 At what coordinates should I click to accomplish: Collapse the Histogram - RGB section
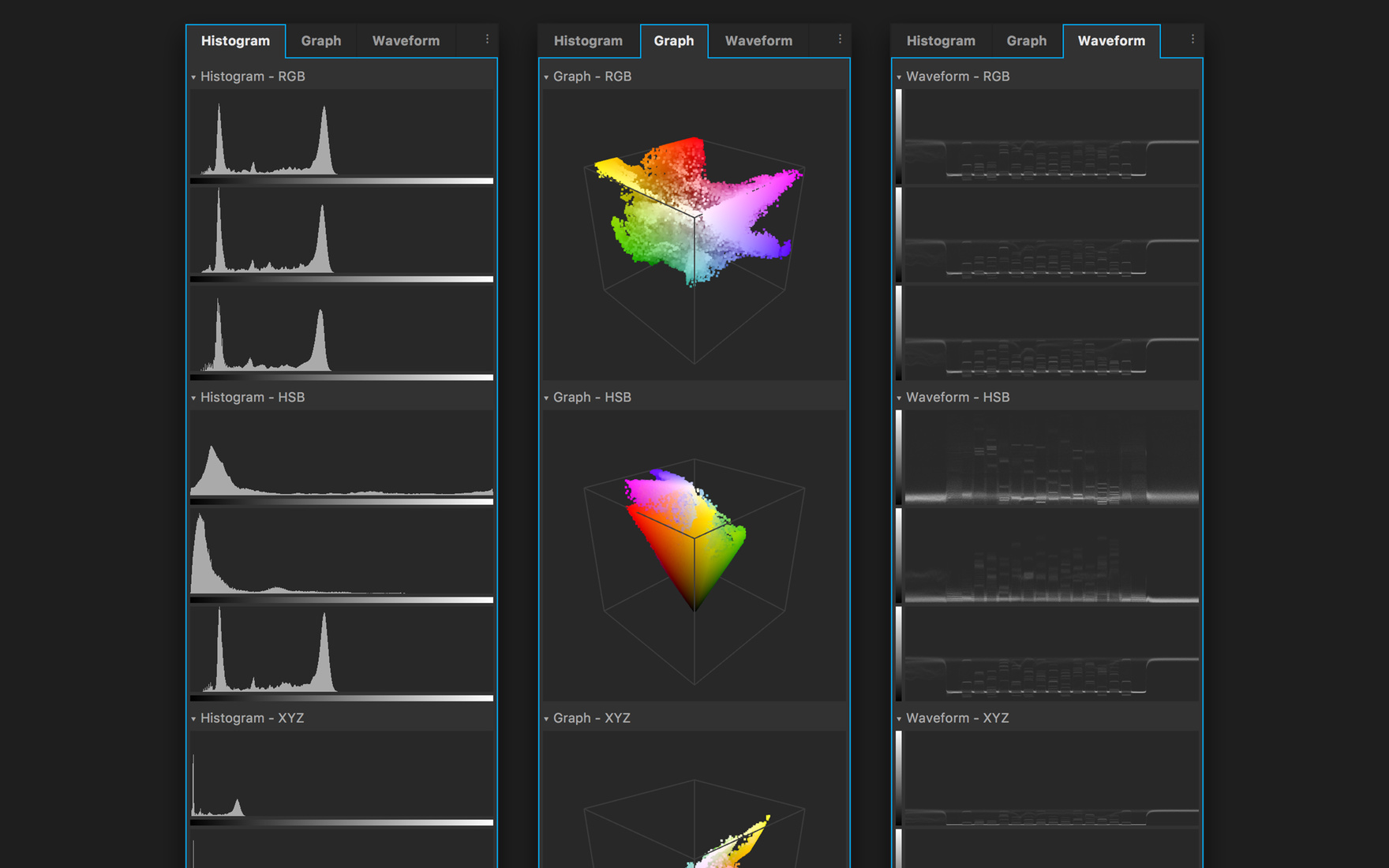(x=193, y=77)
